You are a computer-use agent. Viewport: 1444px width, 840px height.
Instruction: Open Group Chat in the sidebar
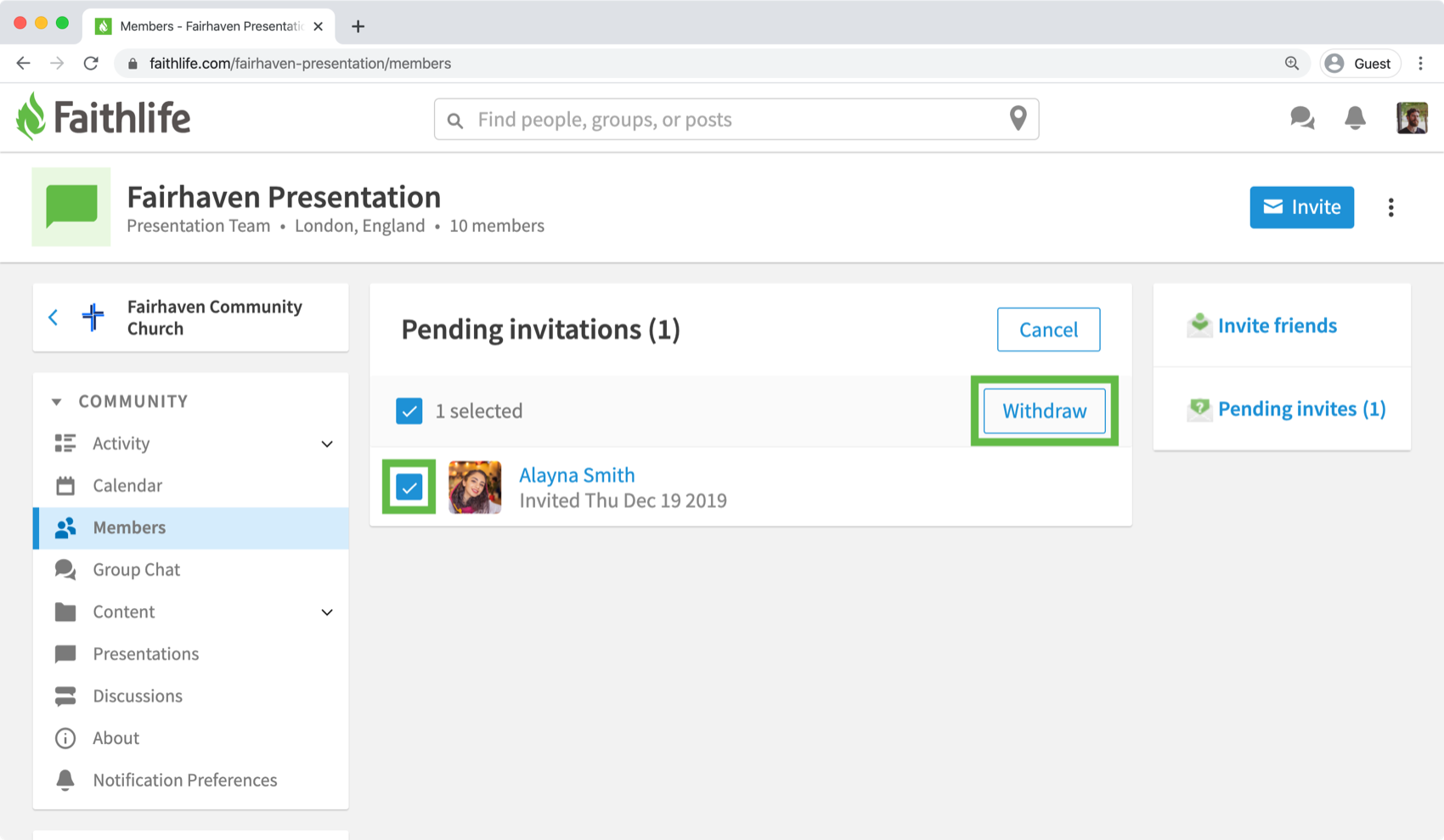coord(136,570)
